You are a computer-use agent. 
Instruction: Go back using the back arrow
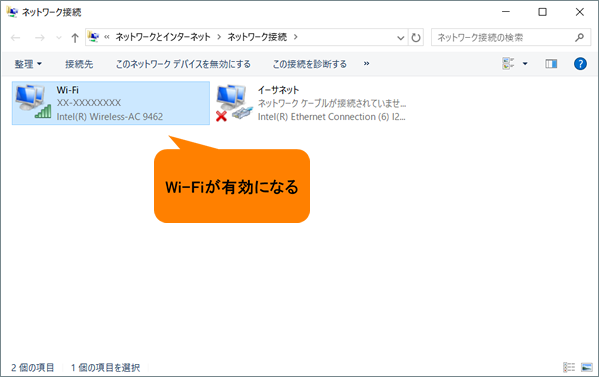click(16, 37)
